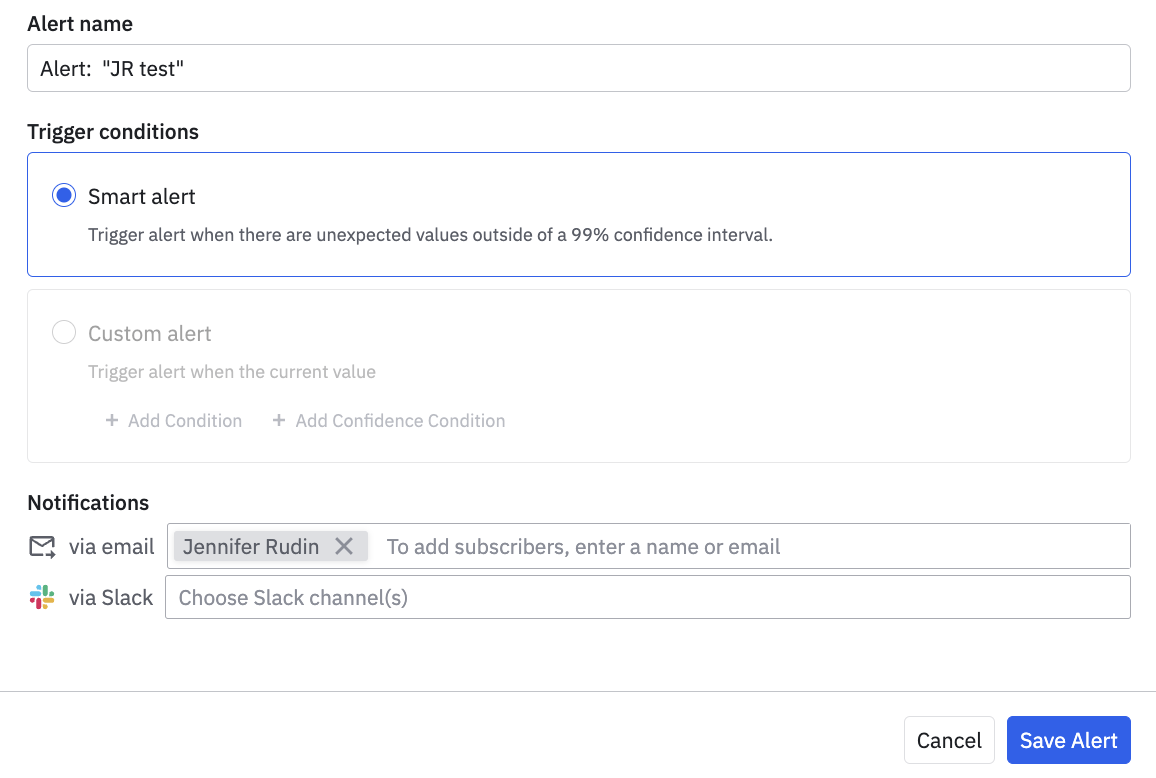Click the Custom alert label text
The width and height of the screenshot is (1156, 778).
(150, 333)
